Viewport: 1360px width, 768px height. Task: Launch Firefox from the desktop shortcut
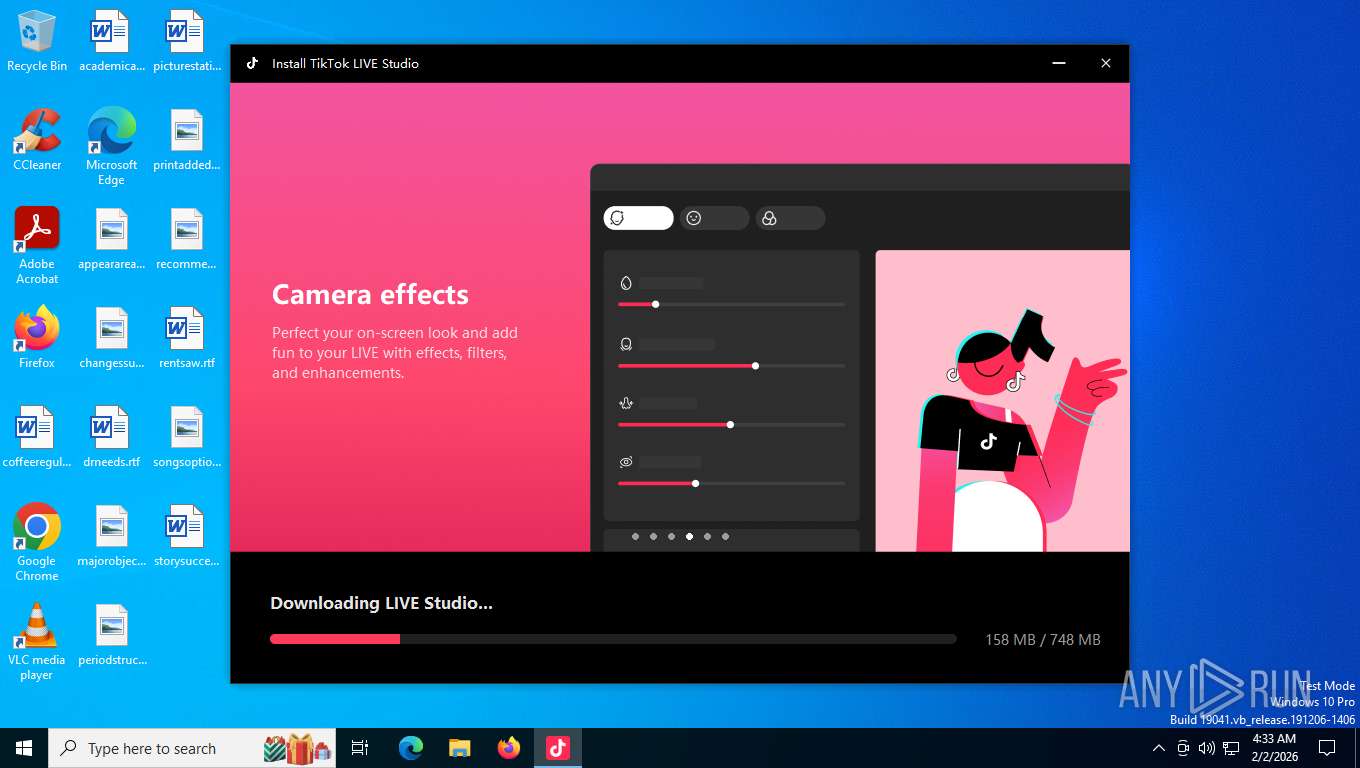[37, 338]
